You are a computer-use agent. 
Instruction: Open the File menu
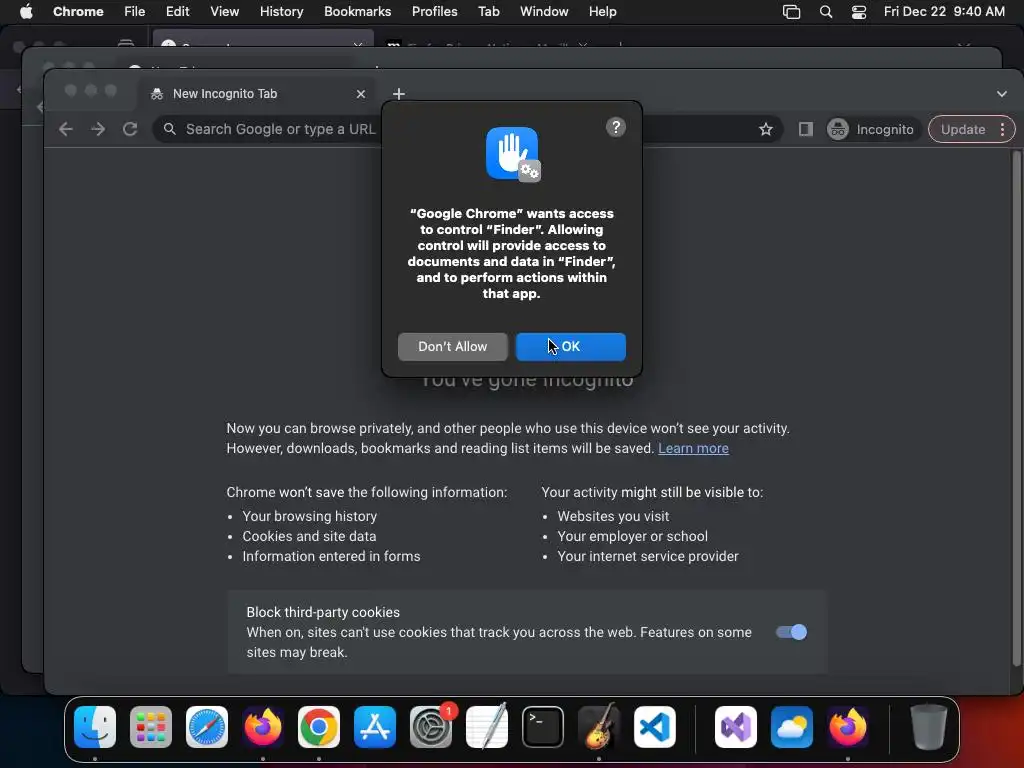pos(135,11)
